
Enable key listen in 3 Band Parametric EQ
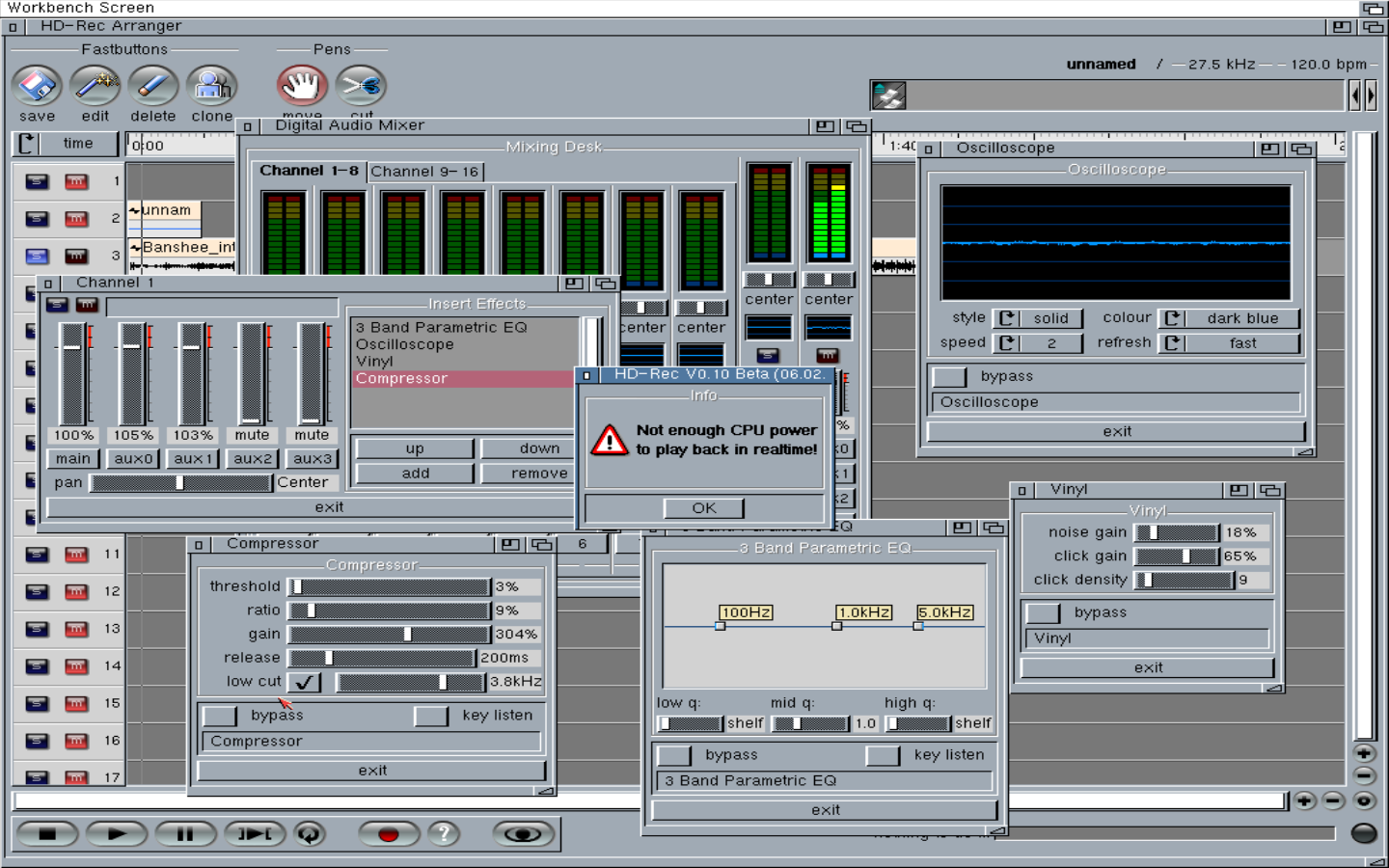(x=883, y=755)
